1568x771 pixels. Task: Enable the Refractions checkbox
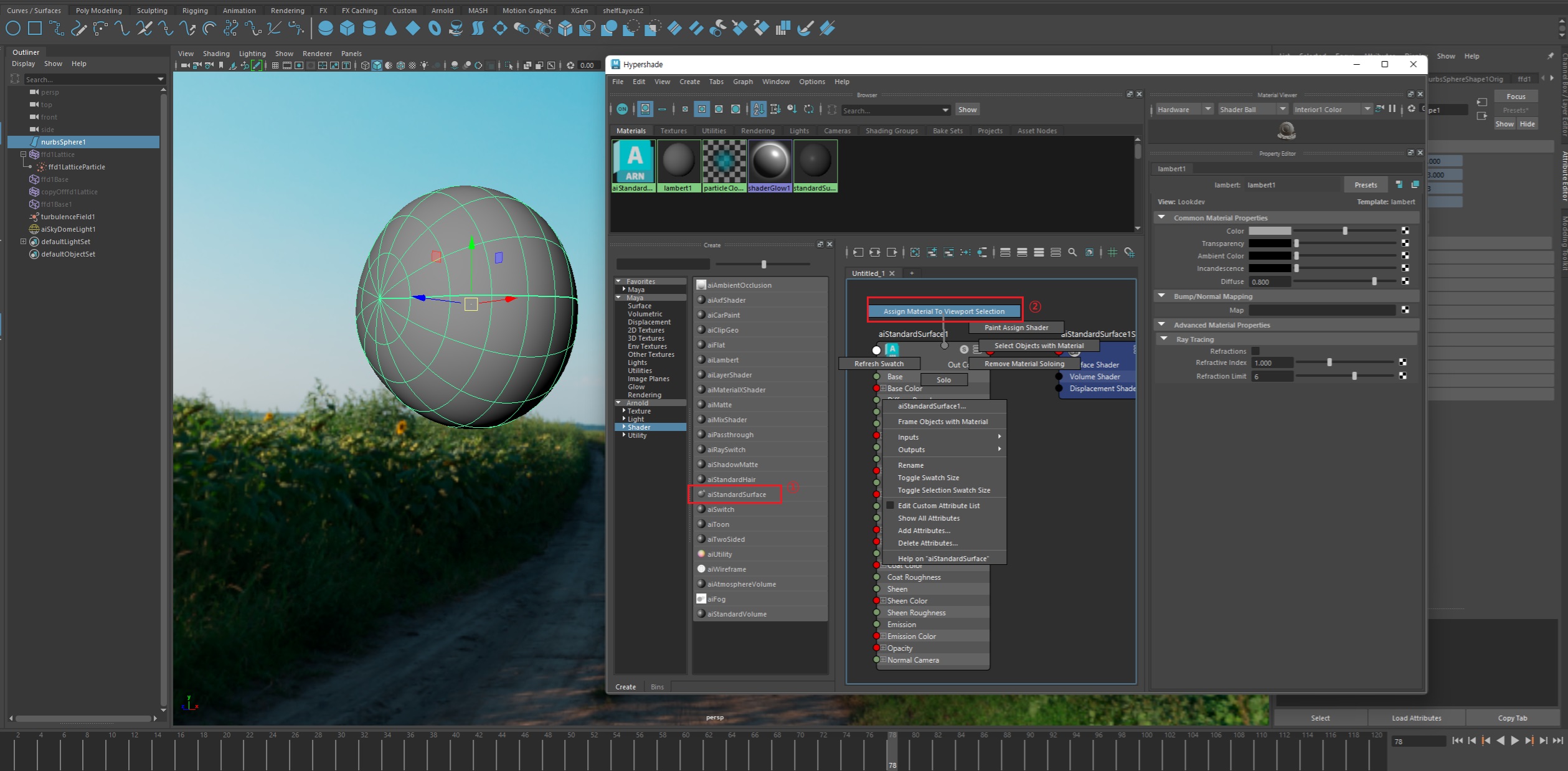[x=1255, y=351]
